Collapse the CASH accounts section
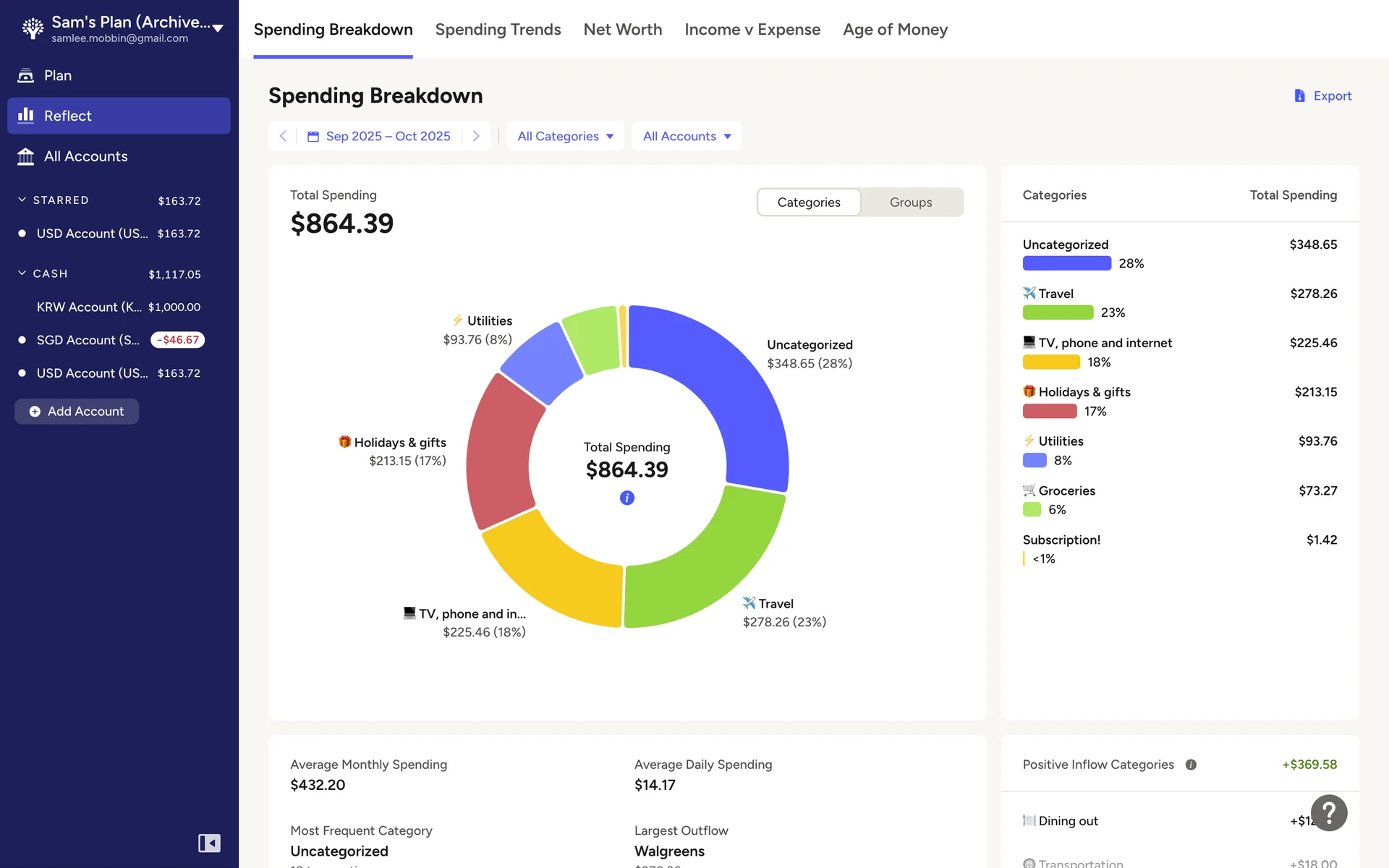The image size is (1389, 868). (x=22, y=273)
